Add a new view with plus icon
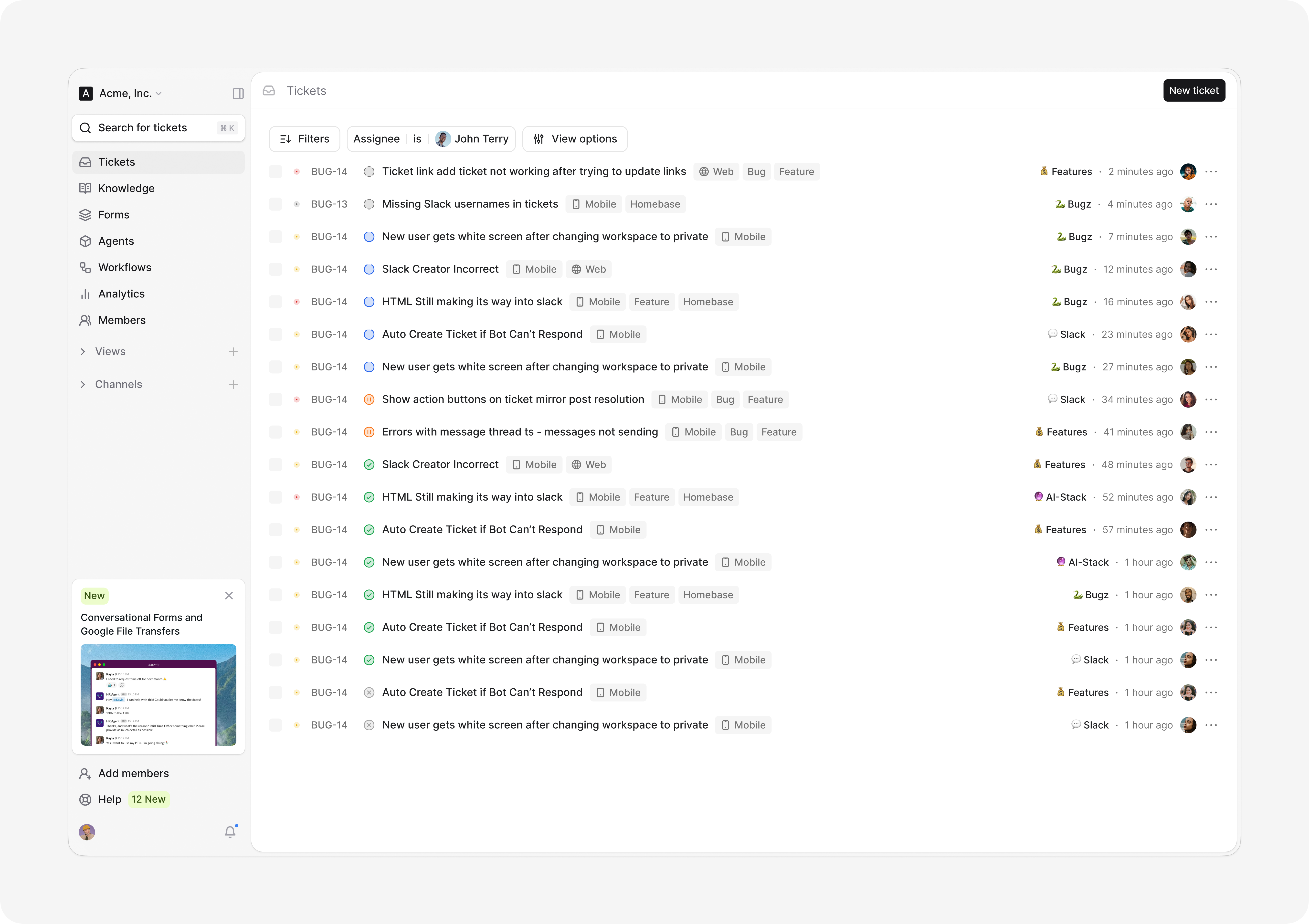The width and height of the screenshot is (1309, 924). pos(233,352)
